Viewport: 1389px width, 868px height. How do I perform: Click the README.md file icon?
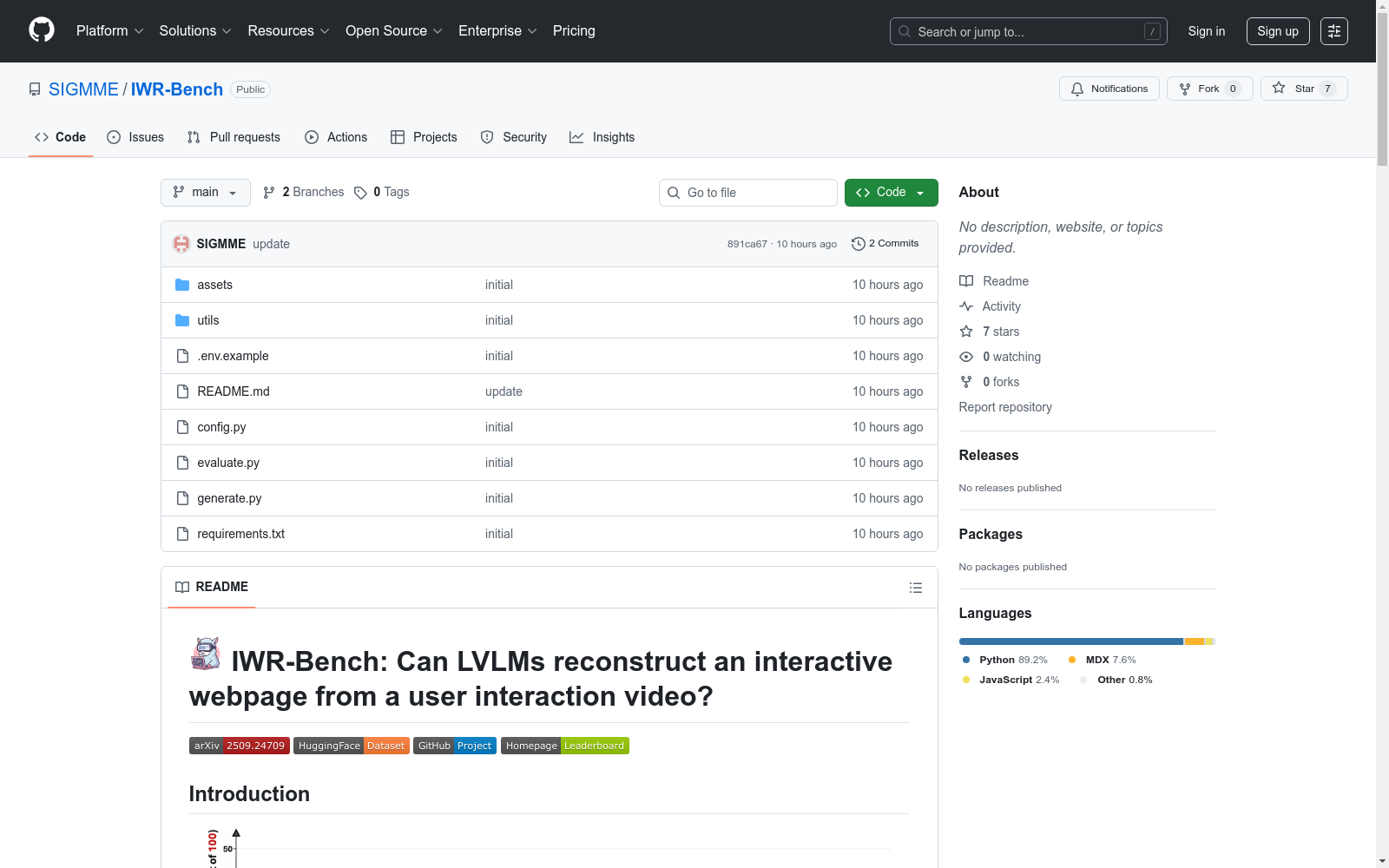tap(182, 391)
